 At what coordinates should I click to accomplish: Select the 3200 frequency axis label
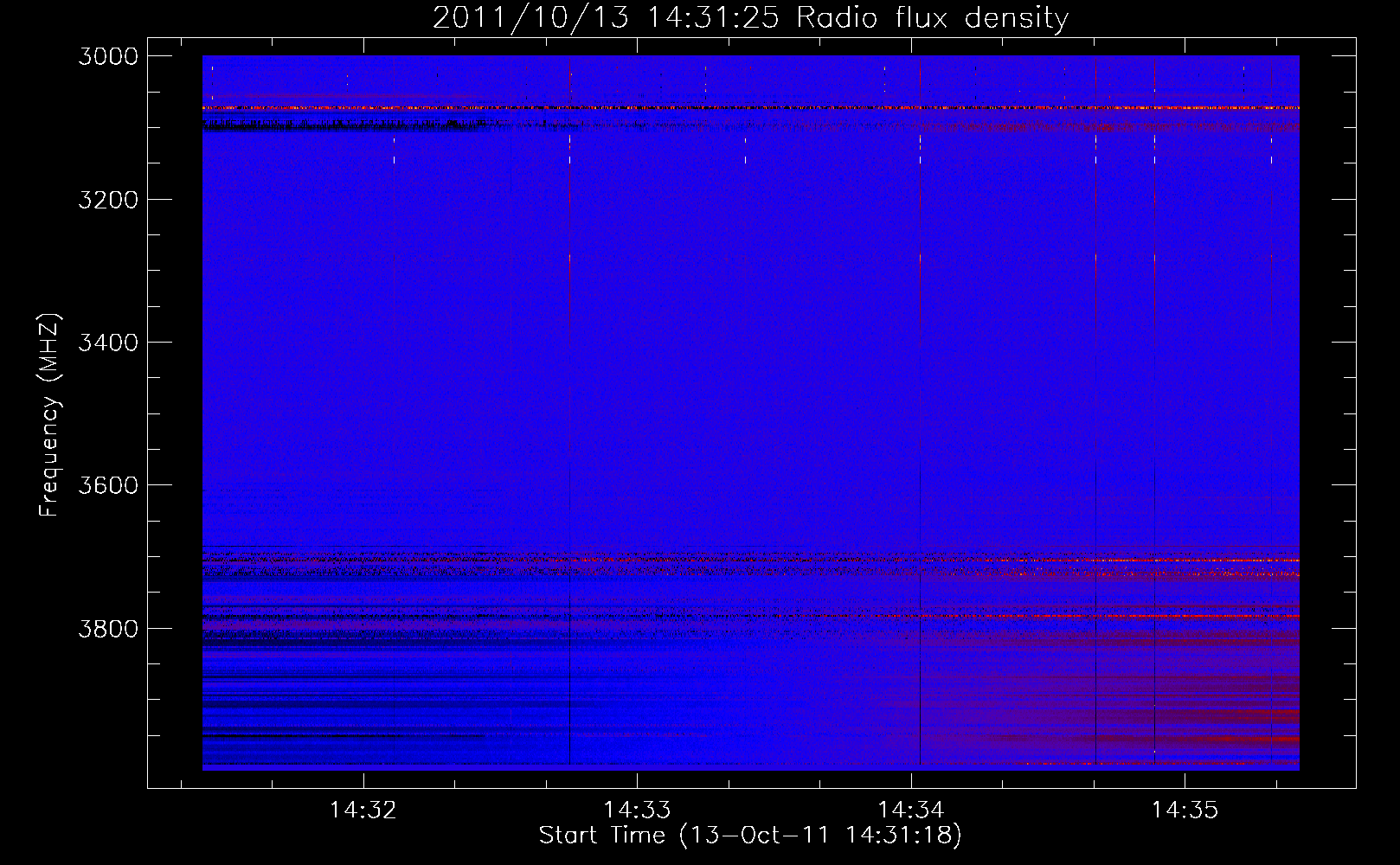(108, 200)
